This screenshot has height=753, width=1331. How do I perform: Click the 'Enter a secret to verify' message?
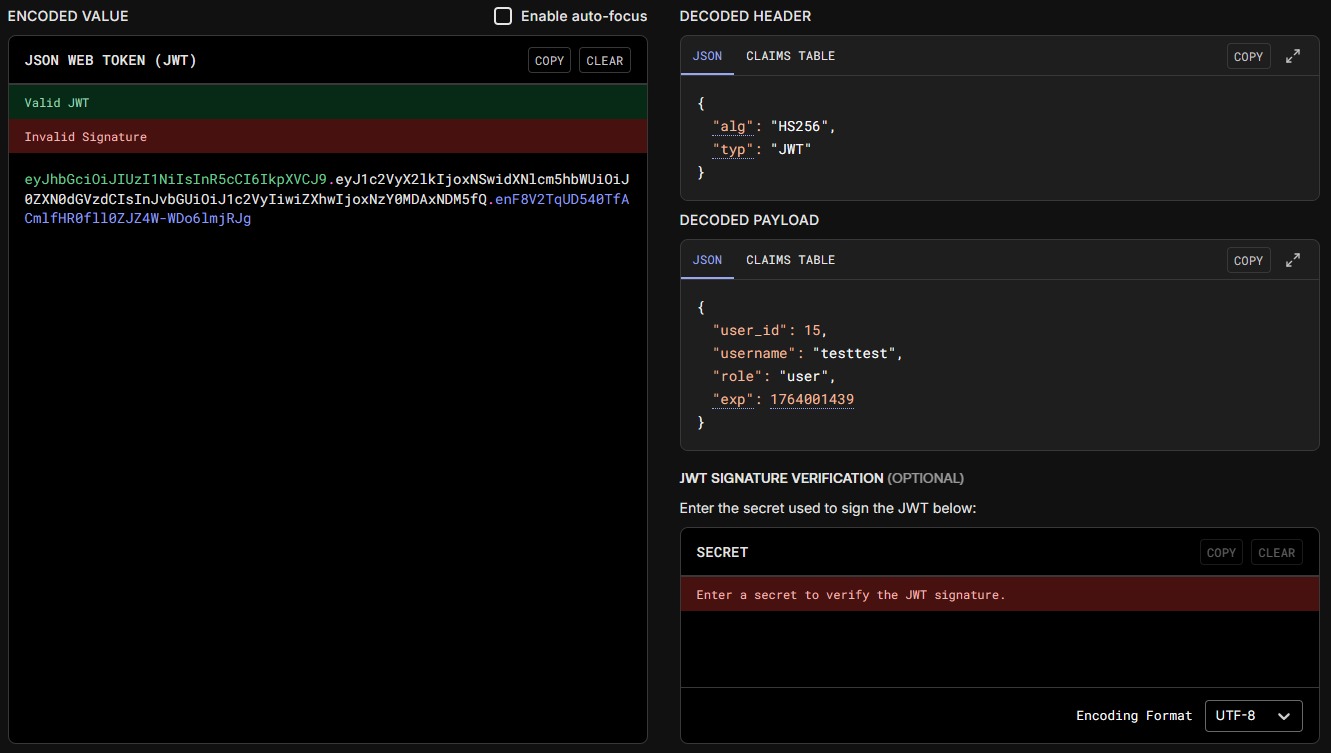click(850, 595)
